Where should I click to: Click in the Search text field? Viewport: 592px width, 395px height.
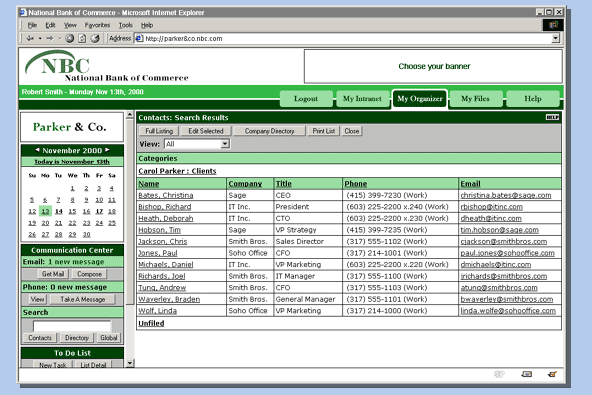(72, 326)
